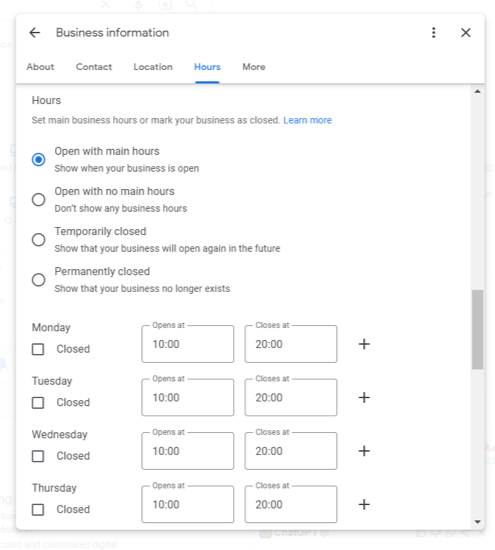
Task: Close the Business information dialog
Action: pyautogui.click(x=466, y=33)
